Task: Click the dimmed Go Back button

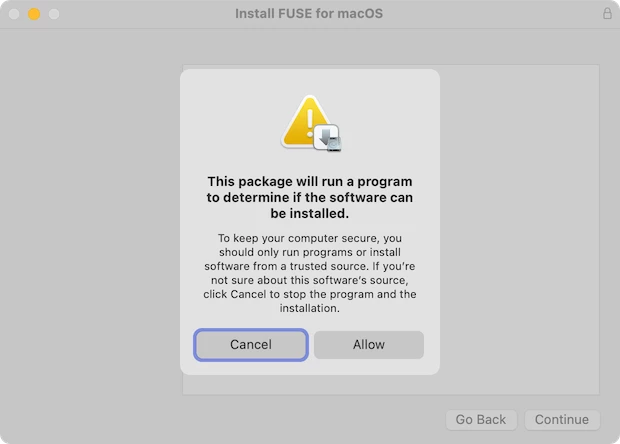Action: point(481,419)
